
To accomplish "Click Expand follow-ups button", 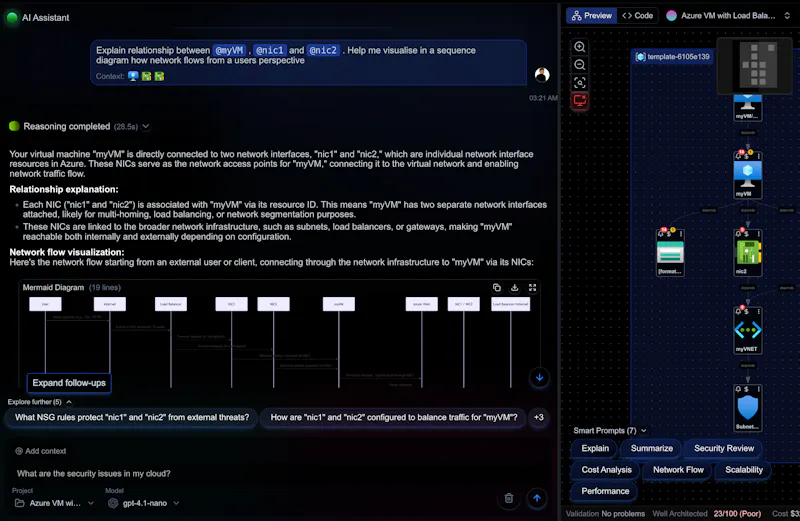I will tap(69, 383).
